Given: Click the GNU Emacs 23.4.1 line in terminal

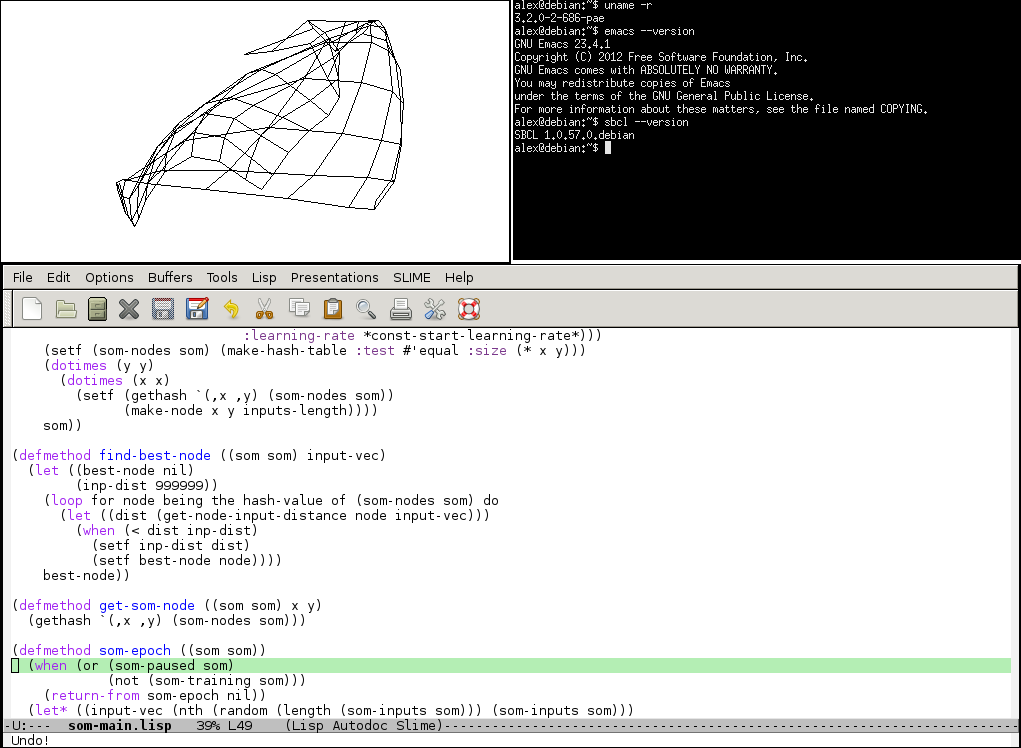Looking at the screenshot, I should (563, 44).
